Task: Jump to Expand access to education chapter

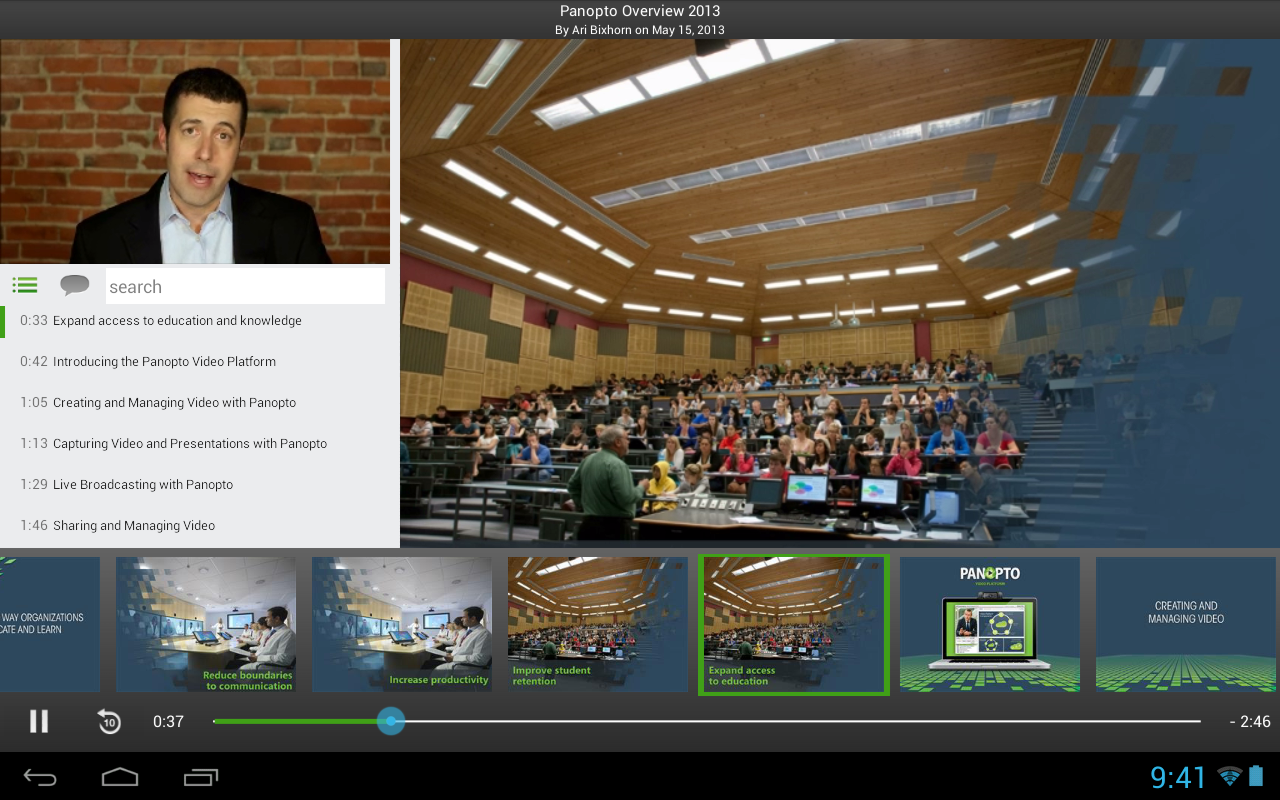Action: point(177,321)
